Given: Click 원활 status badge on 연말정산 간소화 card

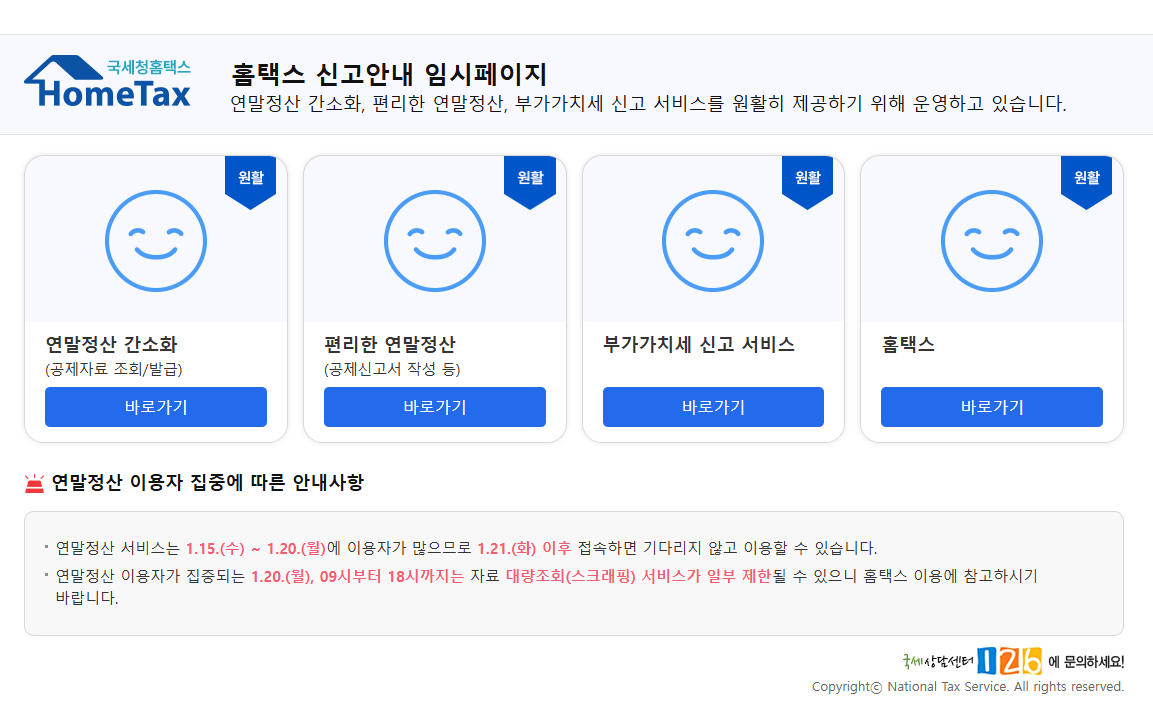Looking at the screenshot, I should (251, 182).
